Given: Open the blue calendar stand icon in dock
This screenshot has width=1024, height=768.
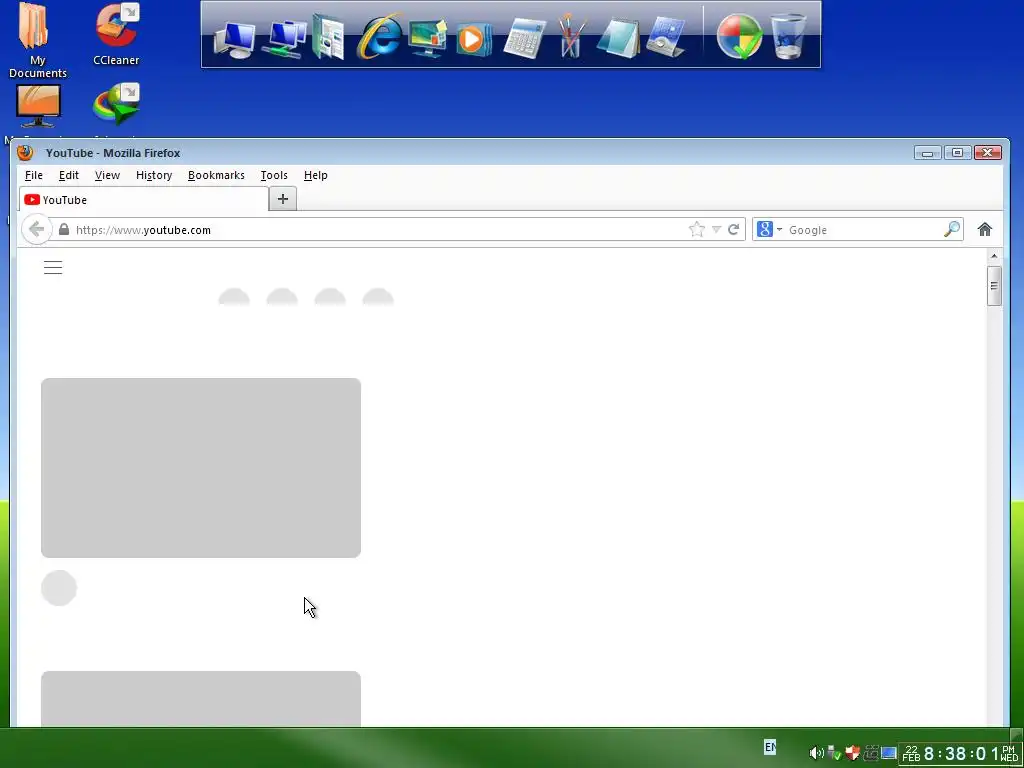Looking at the screenshot, I should [x=666, y=38].
